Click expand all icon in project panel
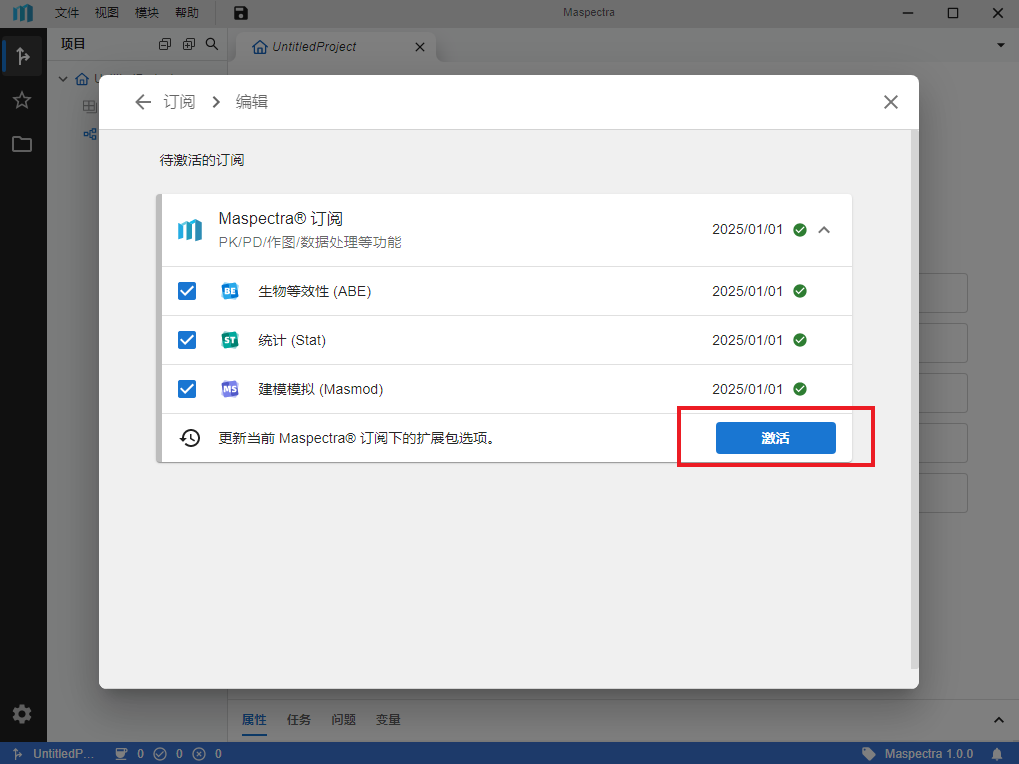1019x764 pixels. click(188, 44)
